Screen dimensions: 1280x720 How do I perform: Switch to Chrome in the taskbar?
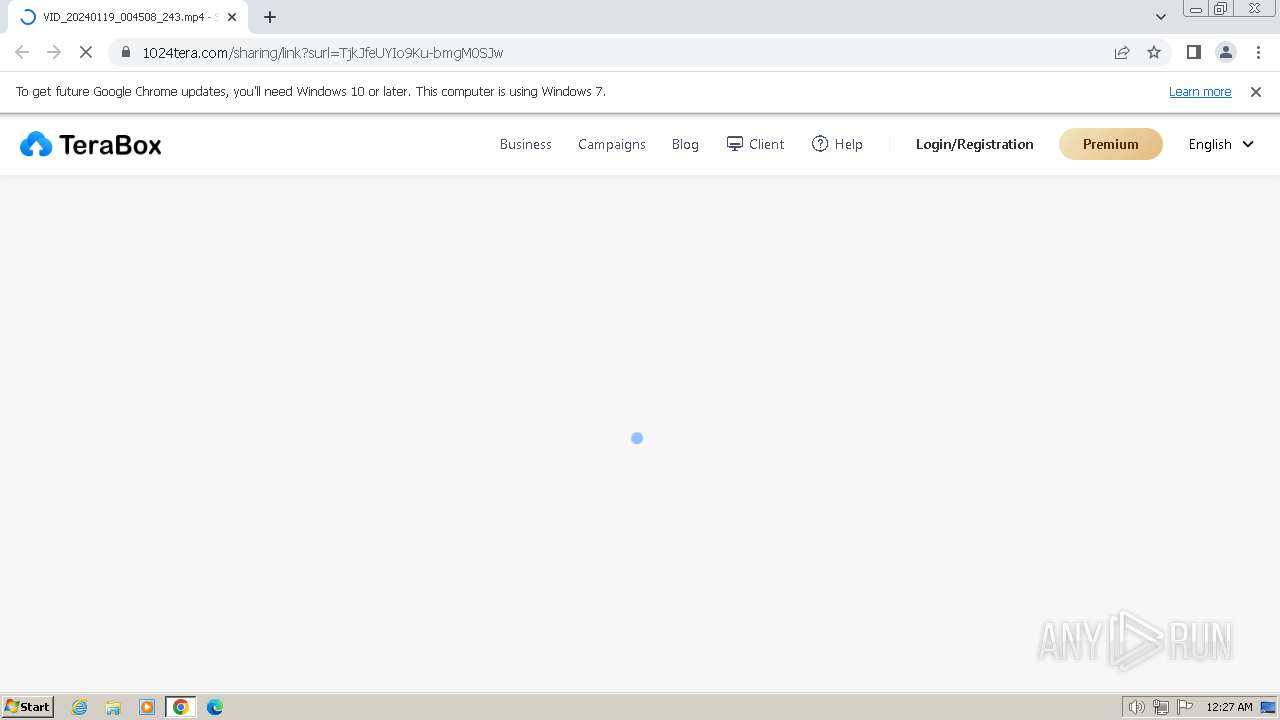181,707
